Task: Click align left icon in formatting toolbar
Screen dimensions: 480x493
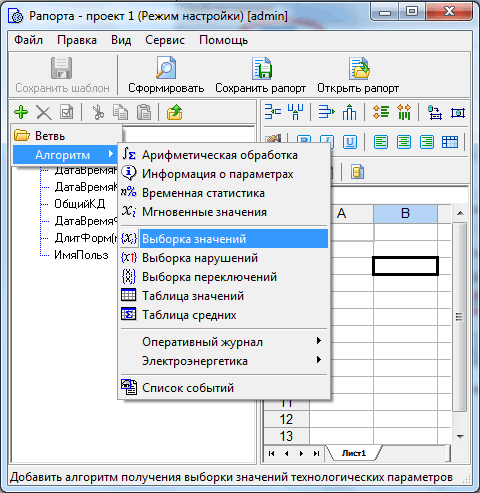Action: click(x=381, y=142)
